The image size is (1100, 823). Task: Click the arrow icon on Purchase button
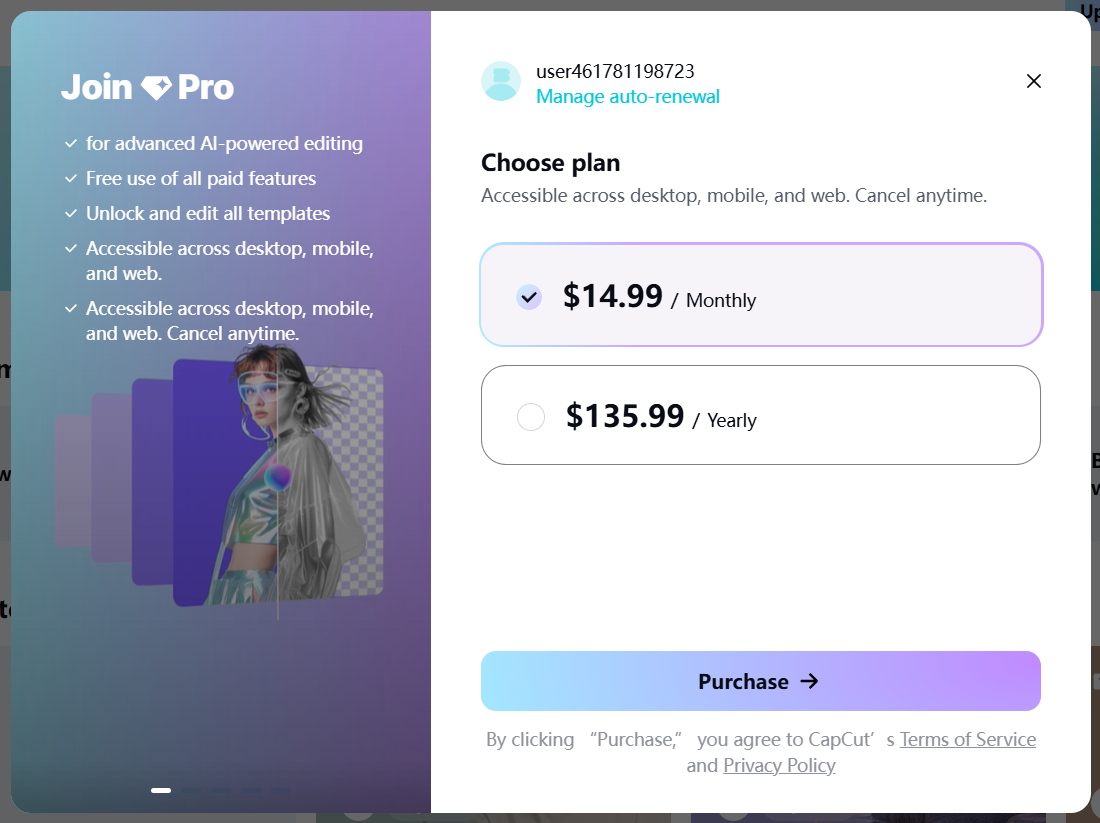click(810, 681)
